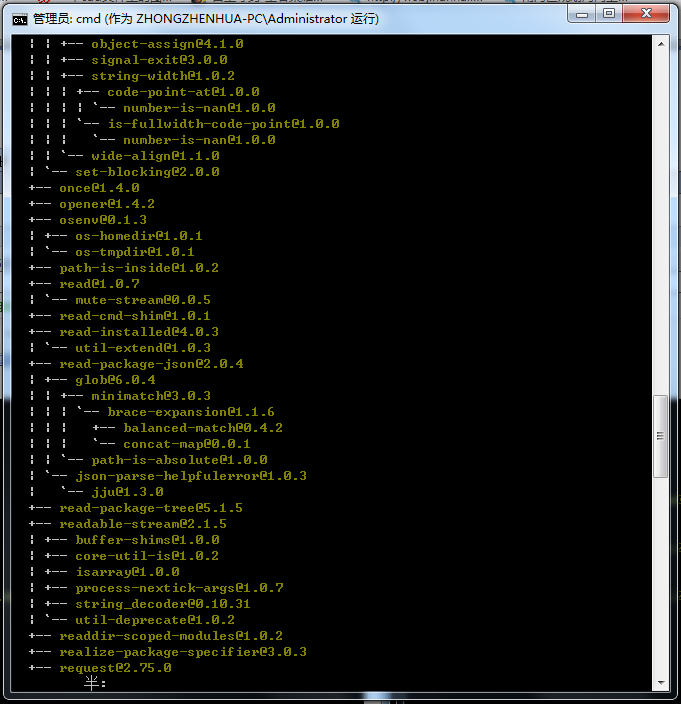Click the line read-installed@4.0.3
Screen dimensions: 681x704
click(x=139, y=332)
